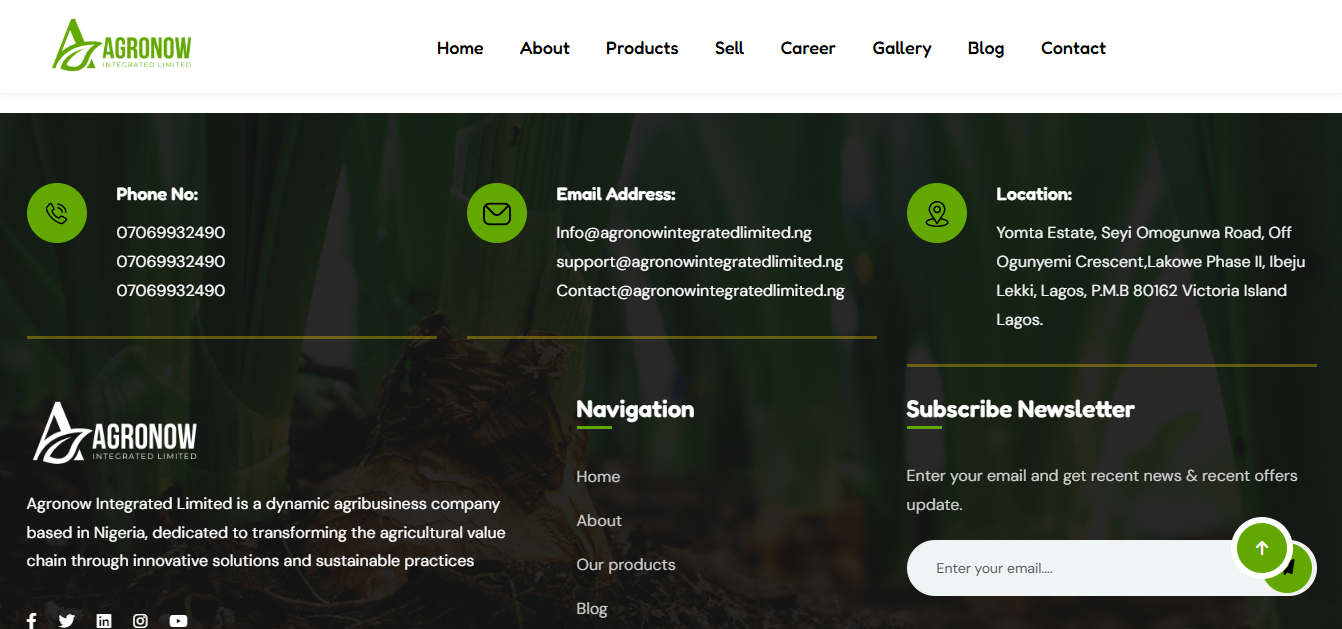Viewport: 1342px width, 629px height.
Task: Click the Agronow logo in header
Action: (122, 45)
